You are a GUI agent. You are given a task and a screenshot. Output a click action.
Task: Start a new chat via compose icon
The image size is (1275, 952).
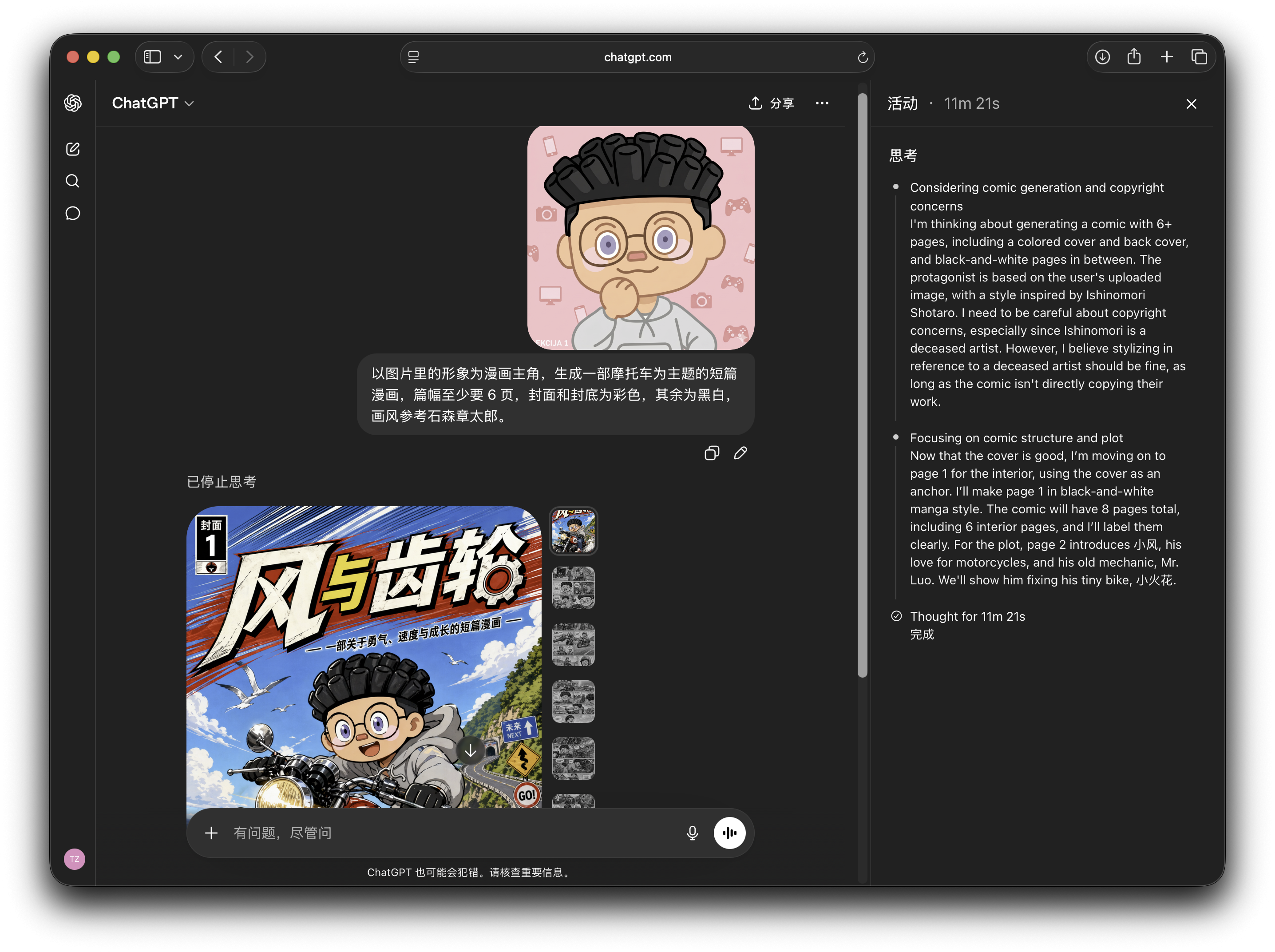[73, 149]
